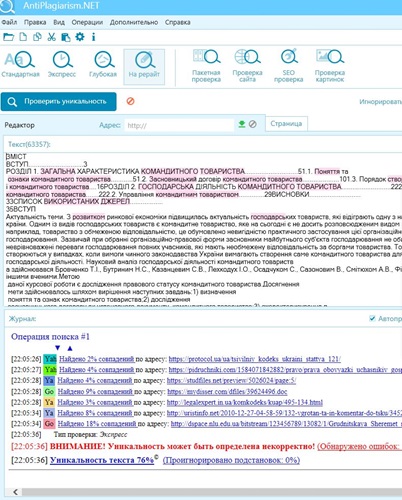Click the AntiPlagiarism.NET logo icon
Image resolution: width=402 pixels, height=500 pixels.
[x=7, y=6]
